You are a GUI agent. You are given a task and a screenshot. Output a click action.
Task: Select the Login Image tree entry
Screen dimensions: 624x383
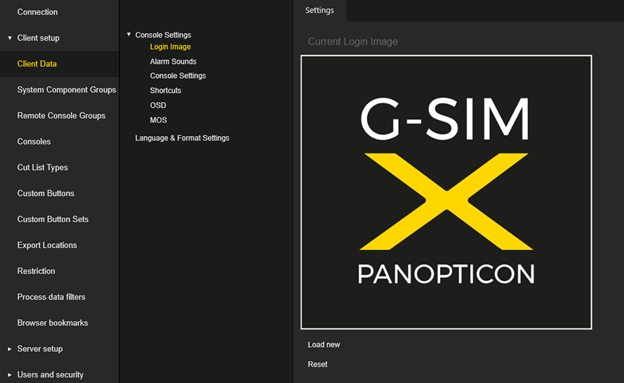[170, 47]
